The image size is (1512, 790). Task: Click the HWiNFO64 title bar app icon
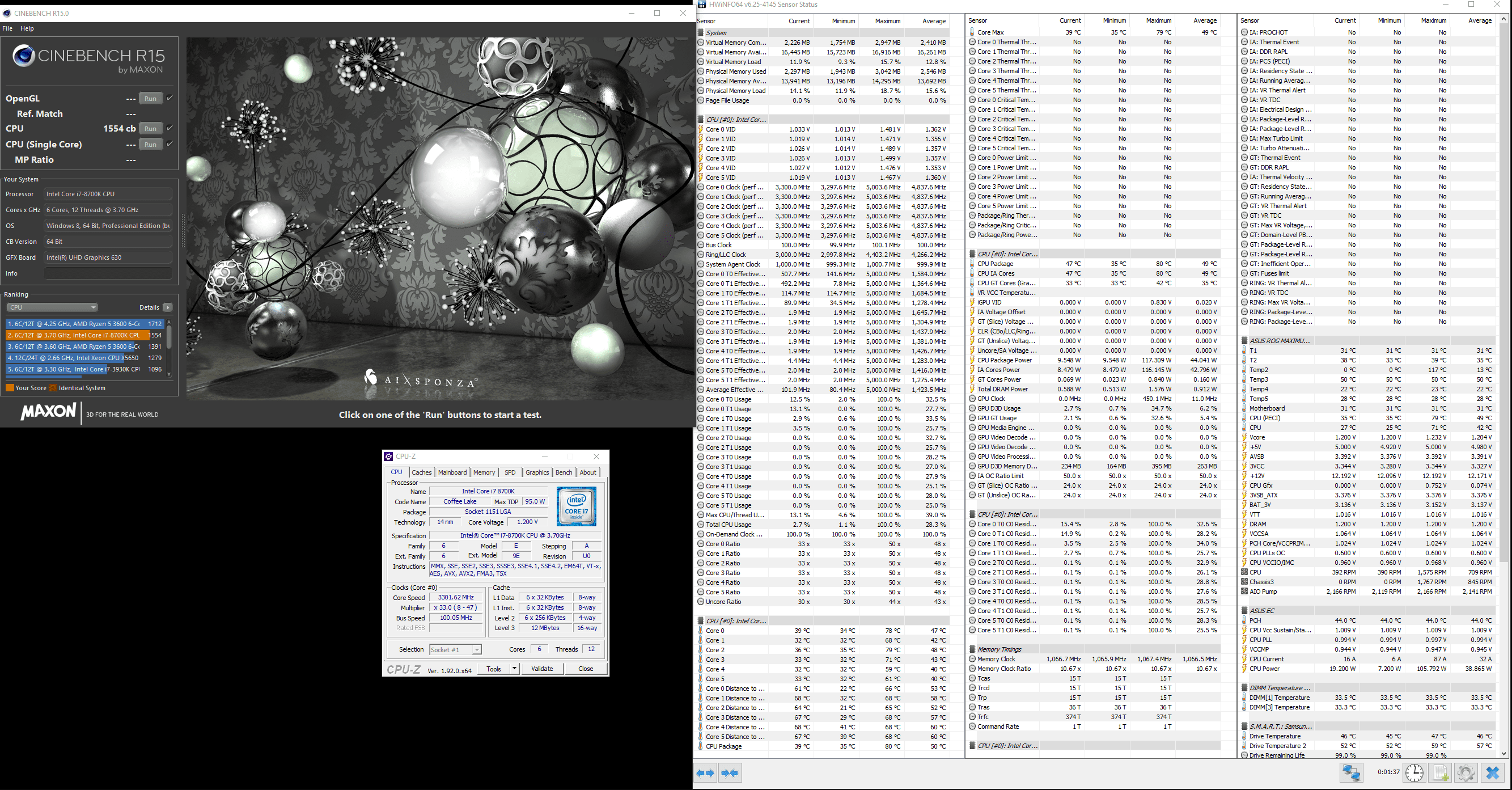(702, 5)
